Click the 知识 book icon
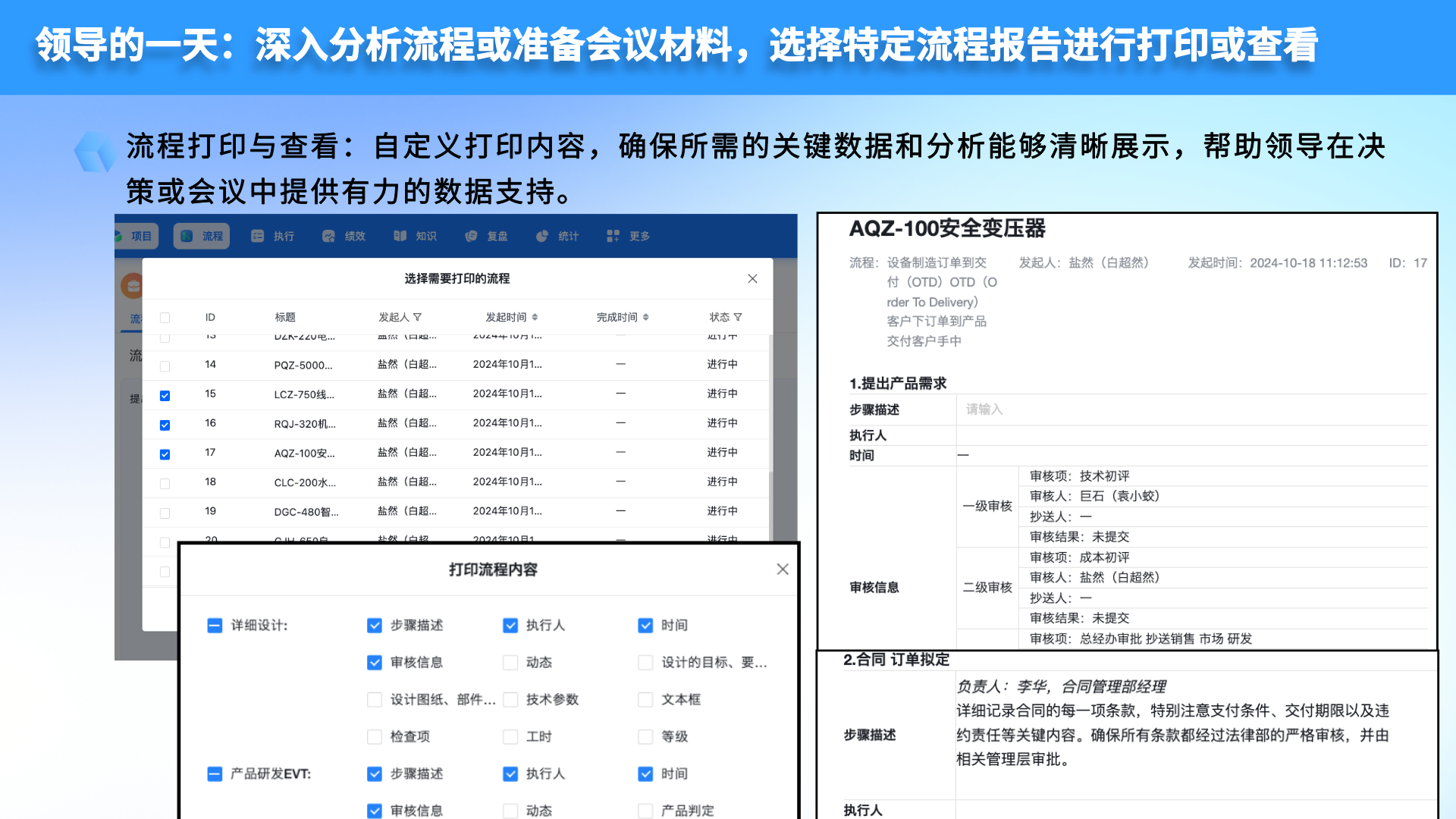This screenshot has height=819, width=1456. pyautogui.click(x=400, y=236)
